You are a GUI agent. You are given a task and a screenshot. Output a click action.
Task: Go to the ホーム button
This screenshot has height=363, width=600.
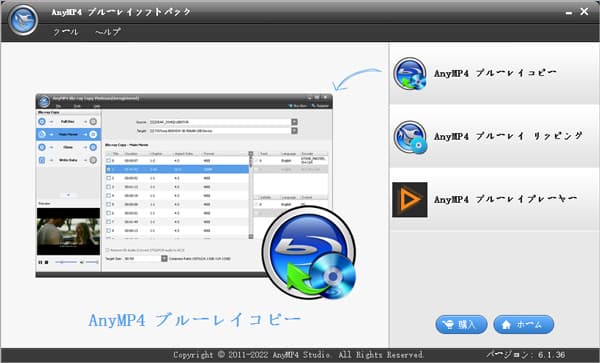[523, 324]
